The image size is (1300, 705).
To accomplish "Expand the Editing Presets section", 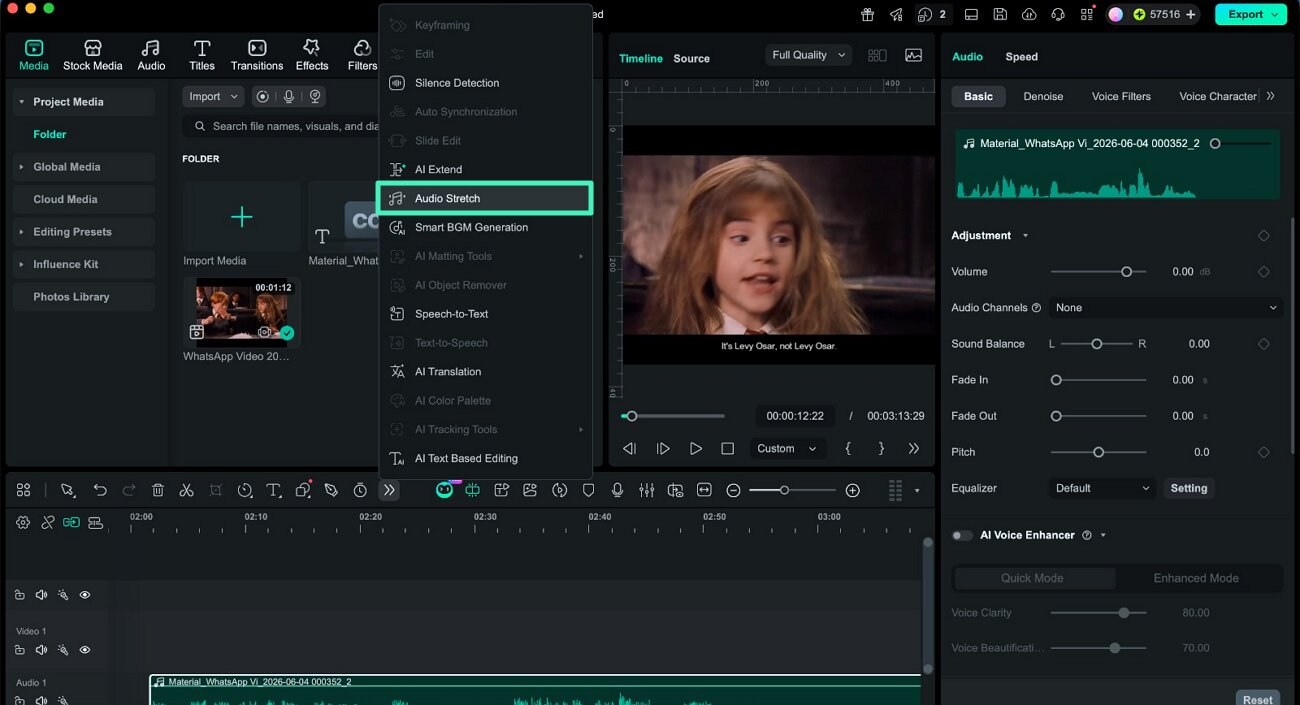I will tap(22, 232).
